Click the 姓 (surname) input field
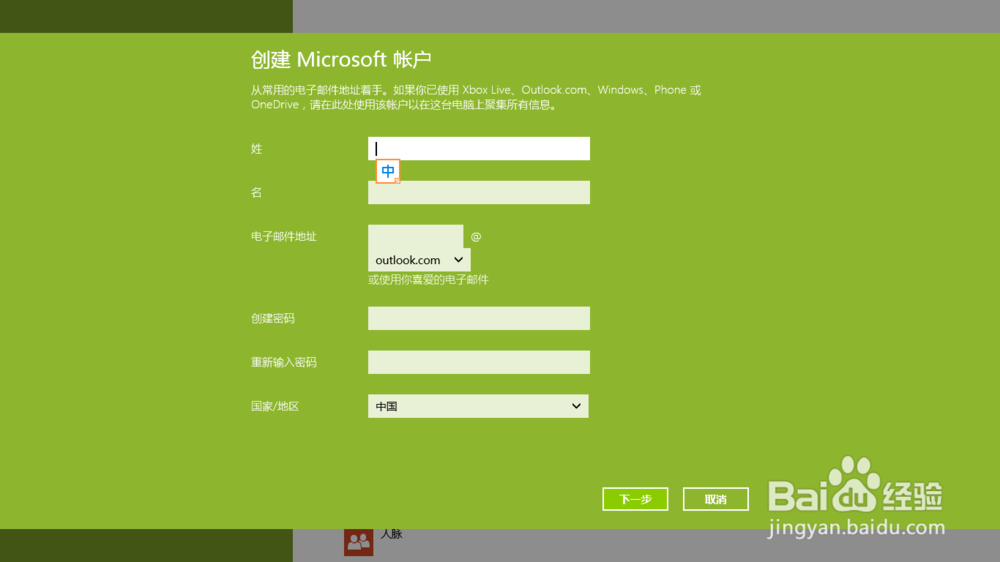Viewport: 1000px width, 562px height. pos(478,149)
